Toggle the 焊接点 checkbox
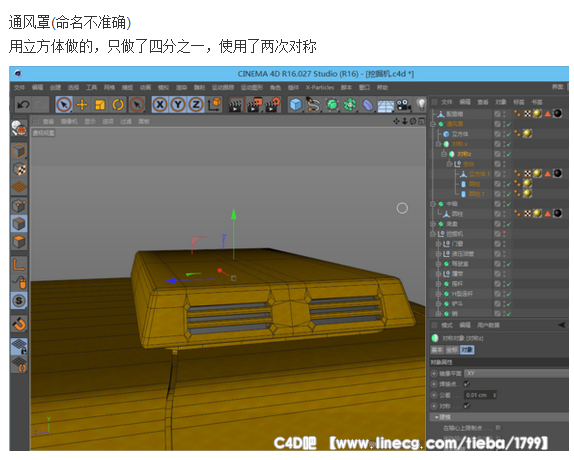Screen dimensions: 574x460 point(466,384)
